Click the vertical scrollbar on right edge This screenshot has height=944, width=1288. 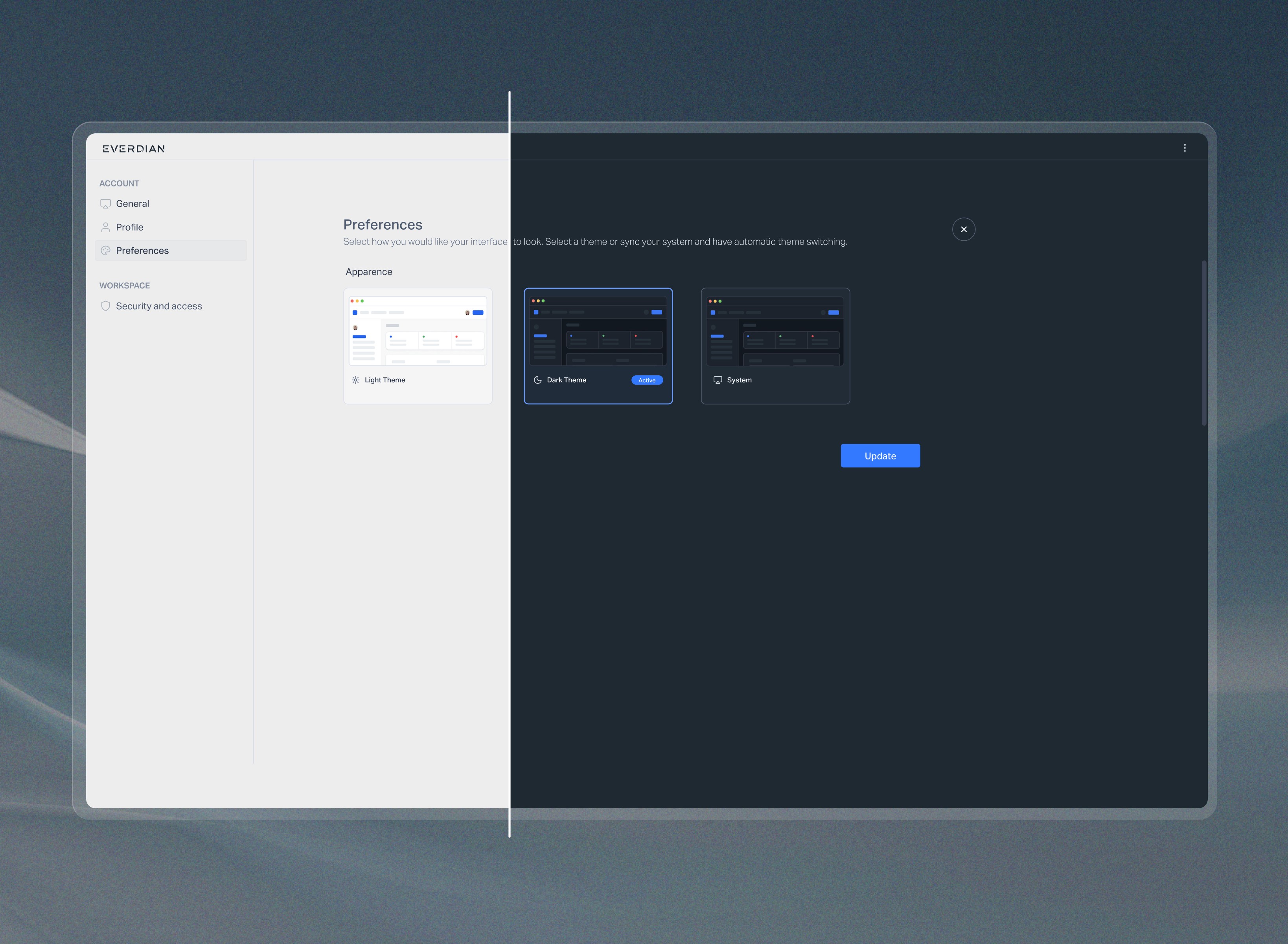[1203, 343]
